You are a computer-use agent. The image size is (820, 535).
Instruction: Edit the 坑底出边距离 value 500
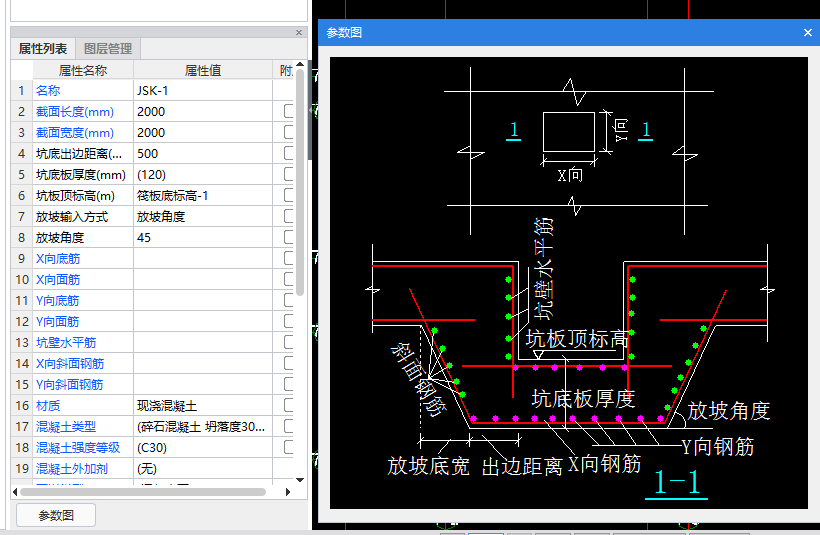[x=203, y=153]
